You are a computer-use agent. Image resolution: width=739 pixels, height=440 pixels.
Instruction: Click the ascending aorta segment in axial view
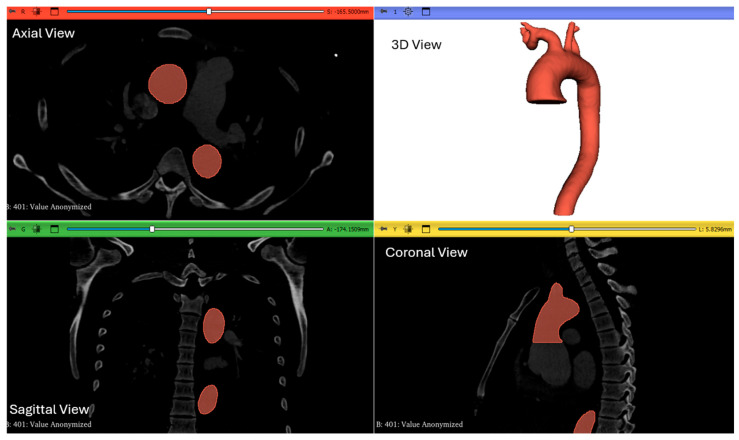coord(168,84)
